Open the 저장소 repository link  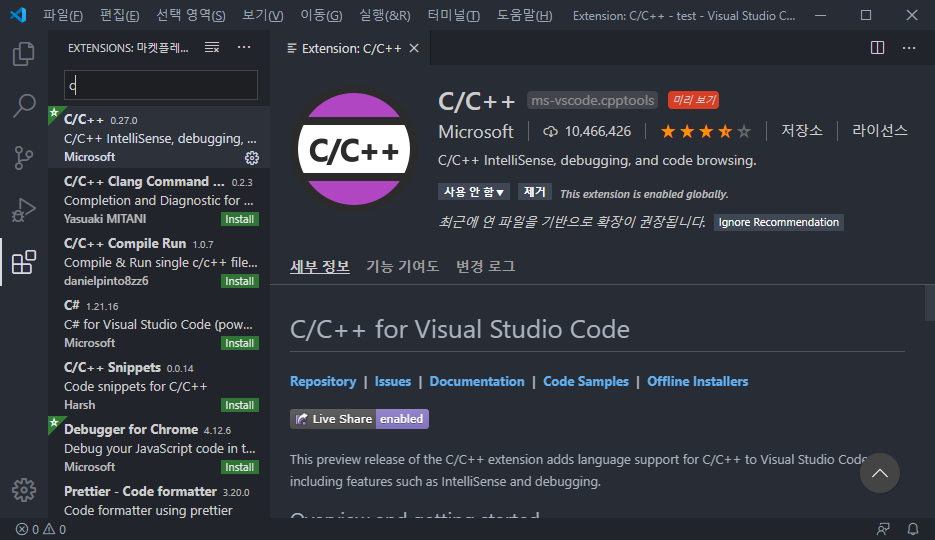click(x=801, y=131)
